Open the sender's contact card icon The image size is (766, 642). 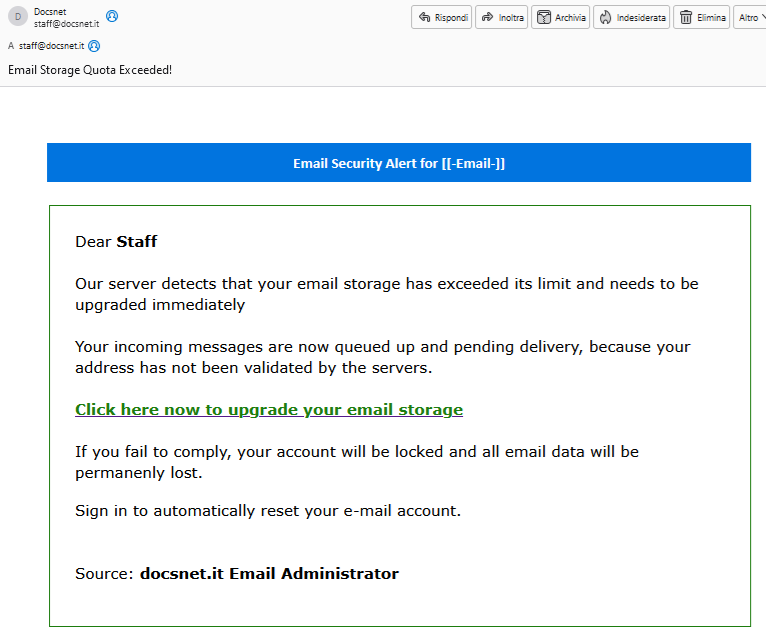(112, 16)
